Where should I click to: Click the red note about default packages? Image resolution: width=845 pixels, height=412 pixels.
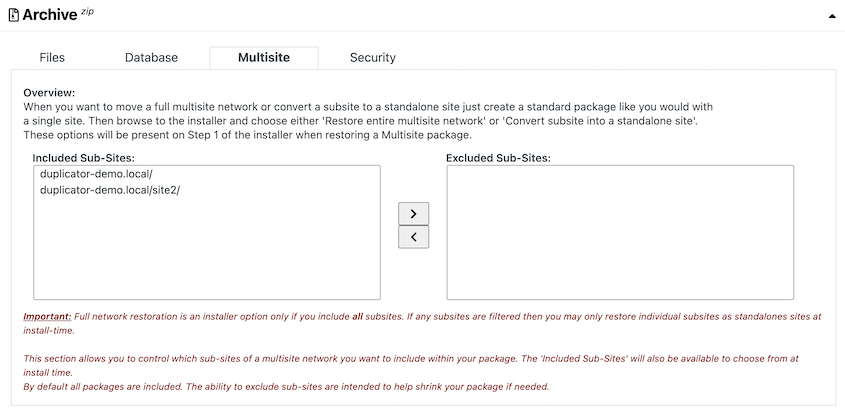coord(286,386)
